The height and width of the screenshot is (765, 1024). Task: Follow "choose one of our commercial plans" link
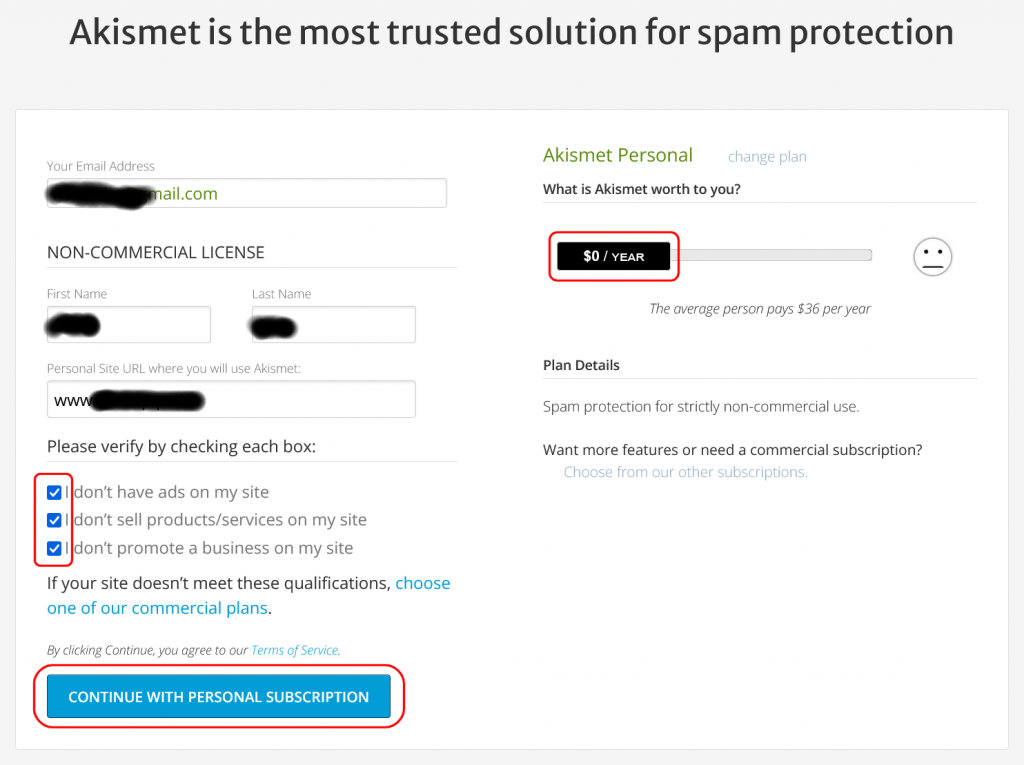248,595
